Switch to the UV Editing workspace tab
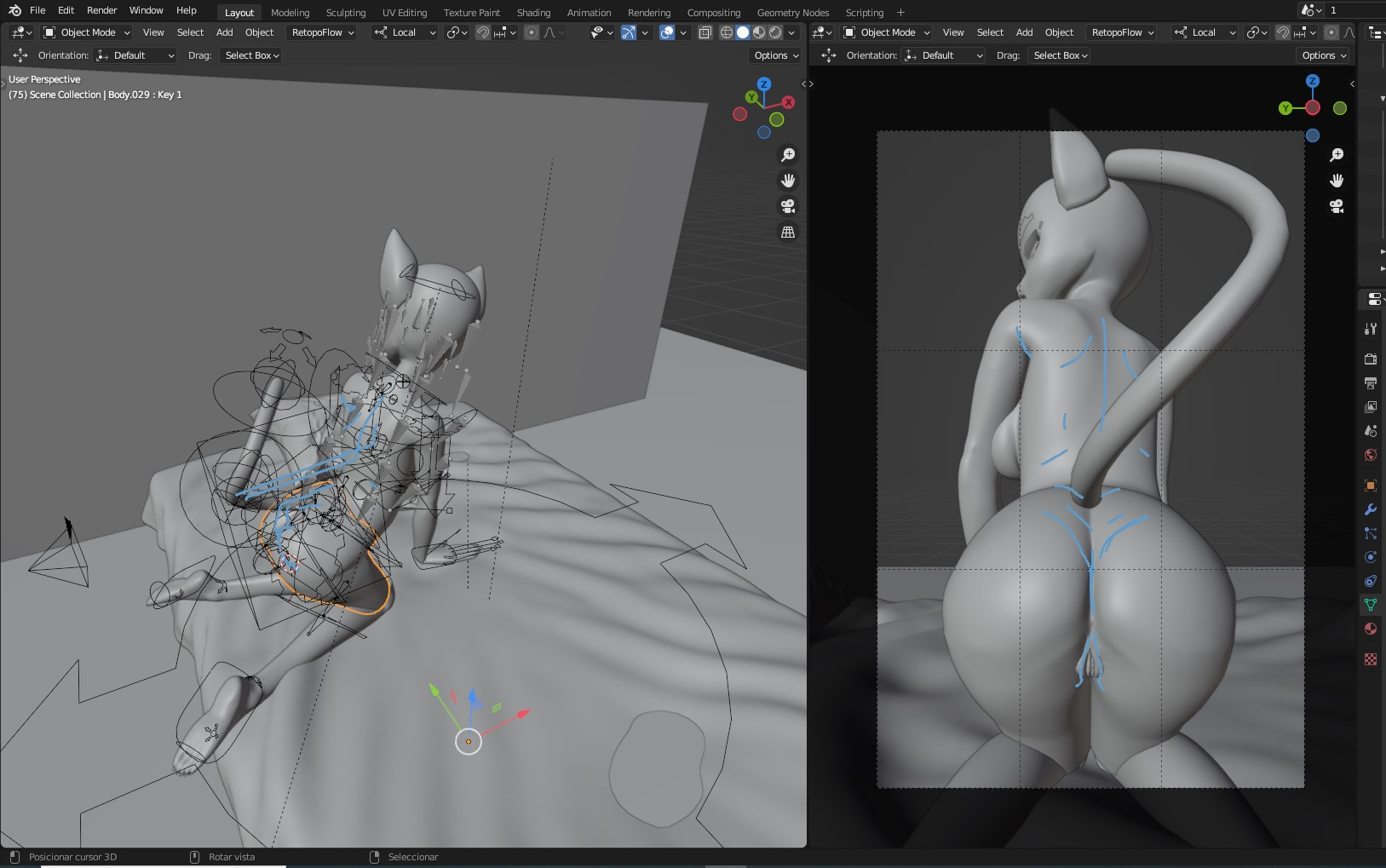 (405, 13)
